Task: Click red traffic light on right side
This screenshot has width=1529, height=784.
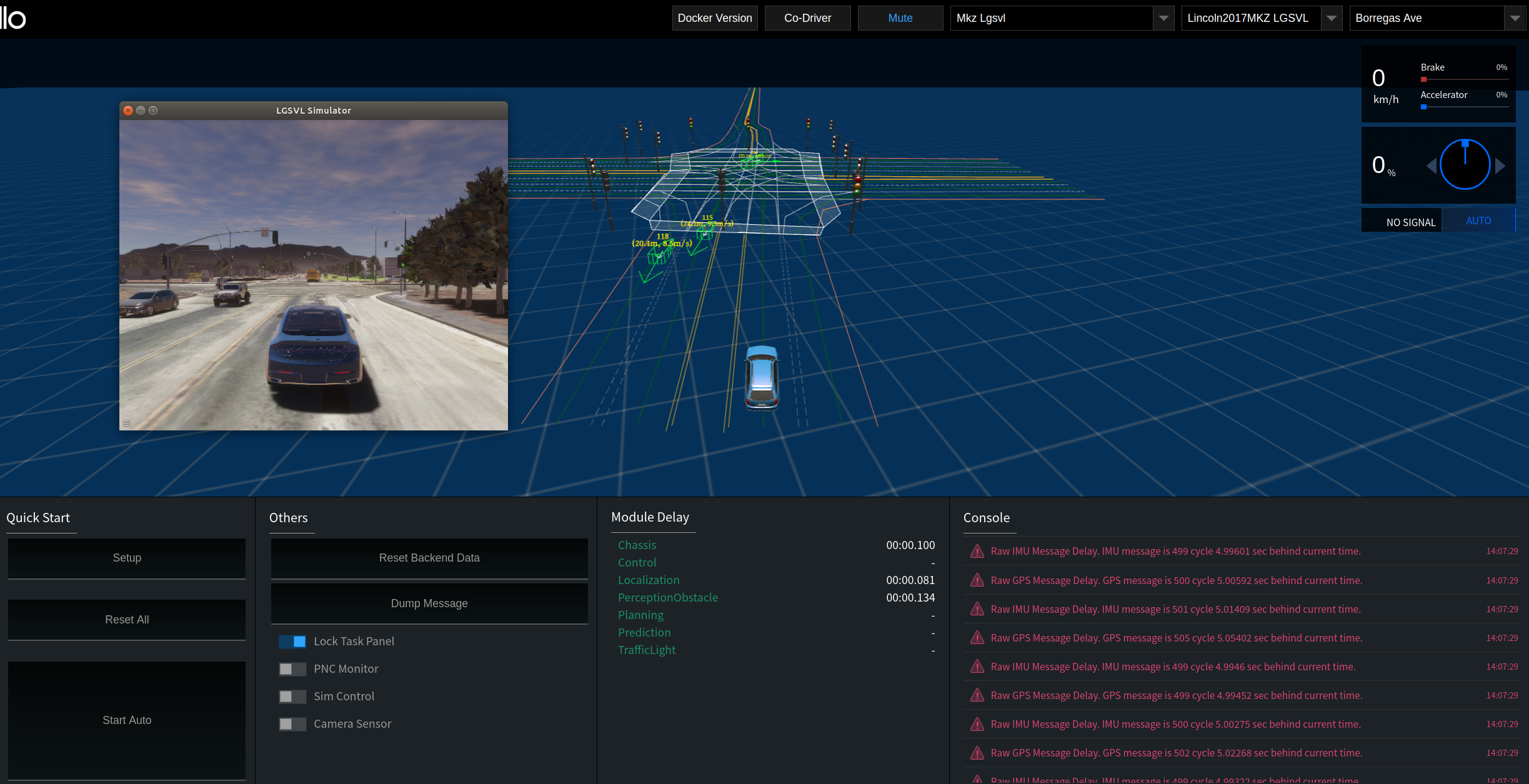Action: pyautogui.click(x=857, y=181)
